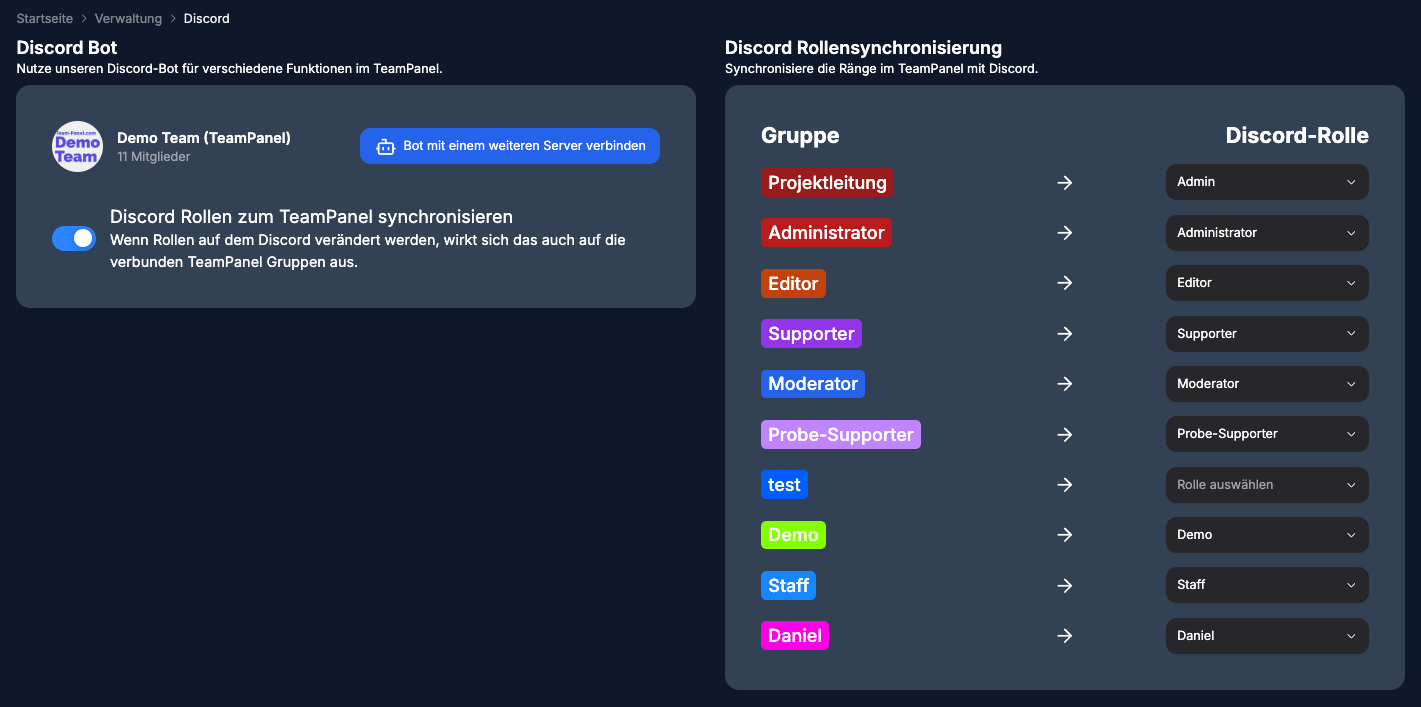This screenshot has height=707, width=1421.
Task: Click the Demo Team (TeamPanel) server name
Action: 204,138
